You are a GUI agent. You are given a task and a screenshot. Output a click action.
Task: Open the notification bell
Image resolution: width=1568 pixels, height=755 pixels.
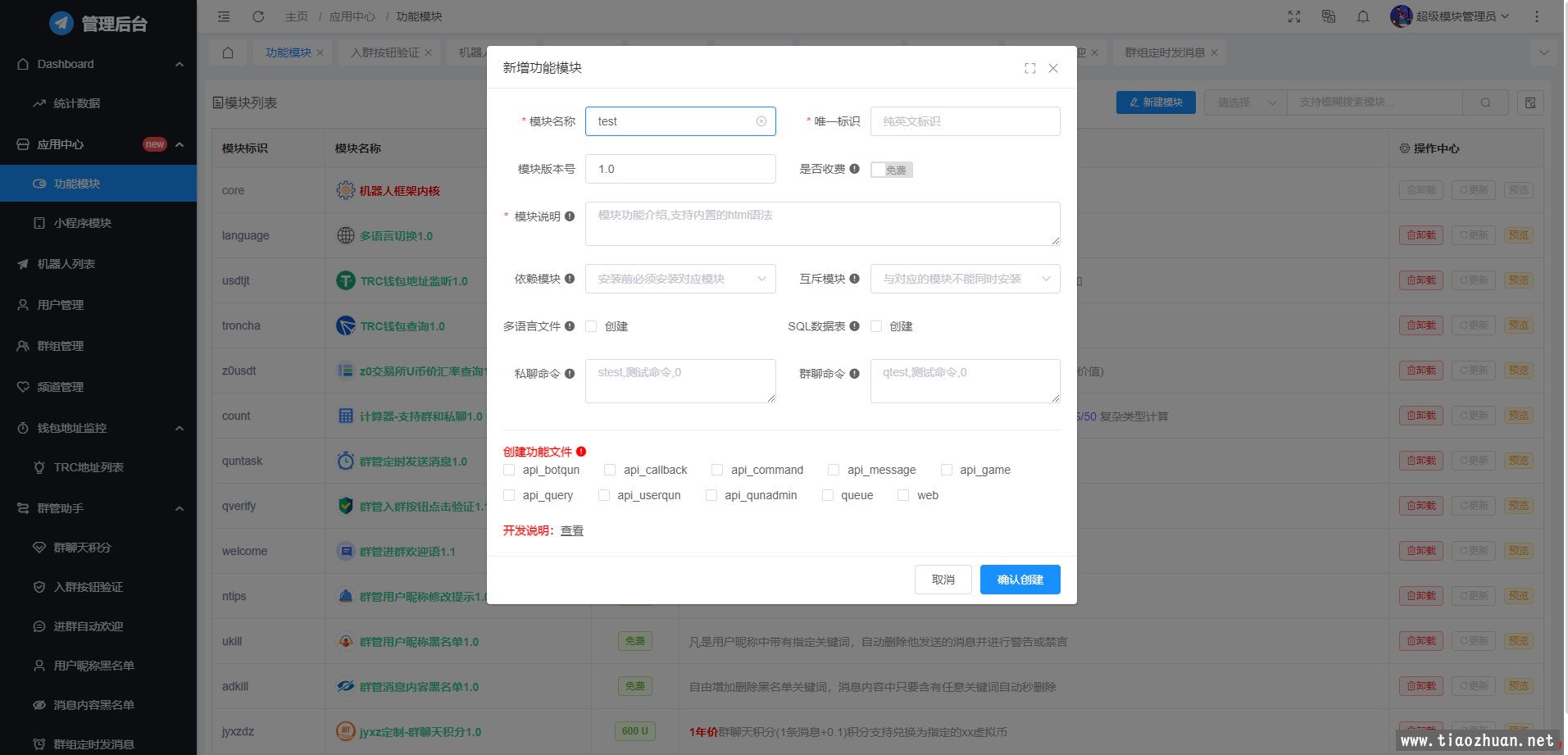click(x=1363, y=16)
